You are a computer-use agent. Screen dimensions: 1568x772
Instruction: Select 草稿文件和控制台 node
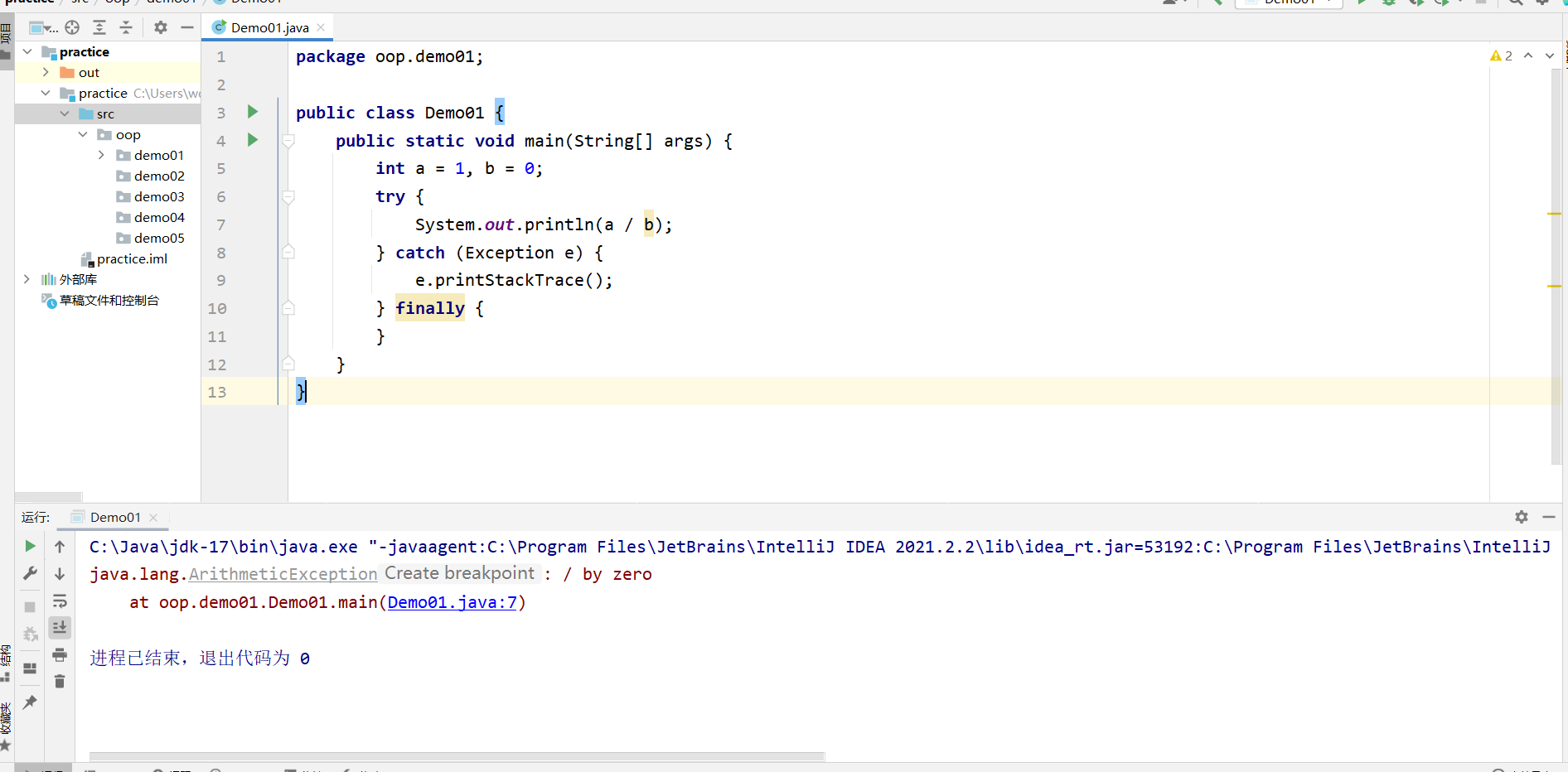100,300
